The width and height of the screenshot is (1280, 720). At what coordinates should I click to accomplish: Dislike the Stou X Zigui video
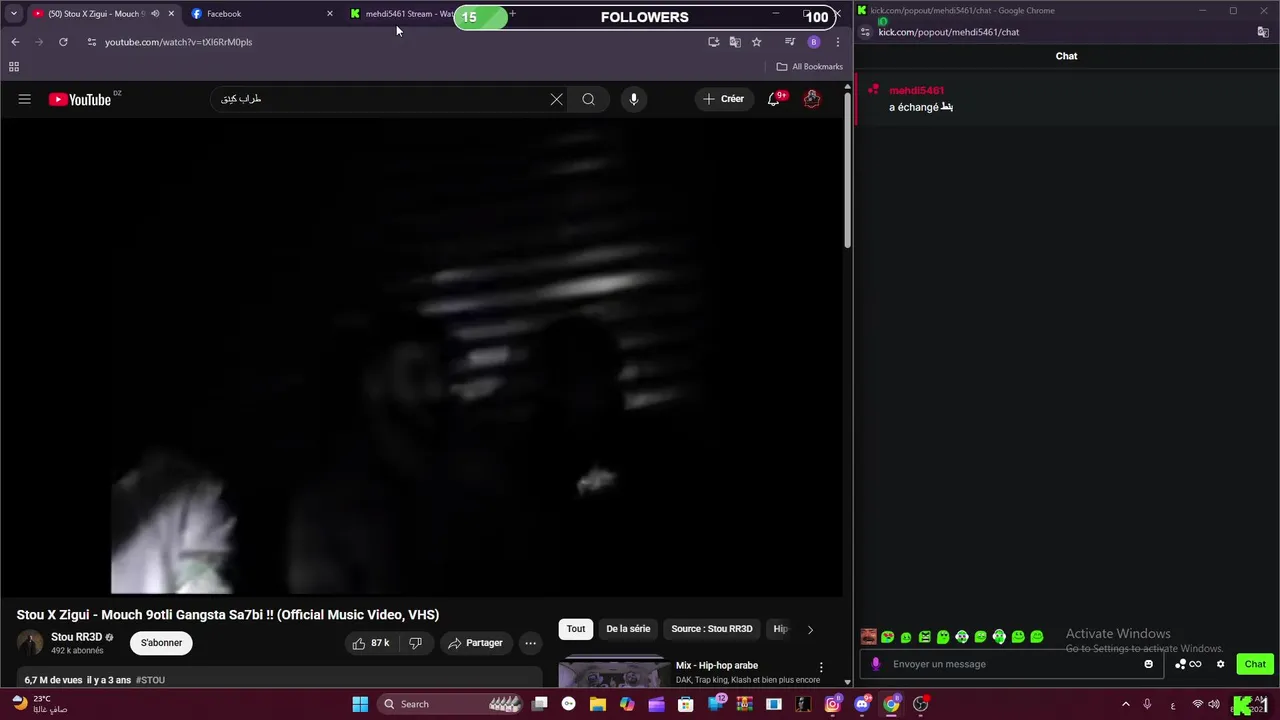tap(416, 643)
